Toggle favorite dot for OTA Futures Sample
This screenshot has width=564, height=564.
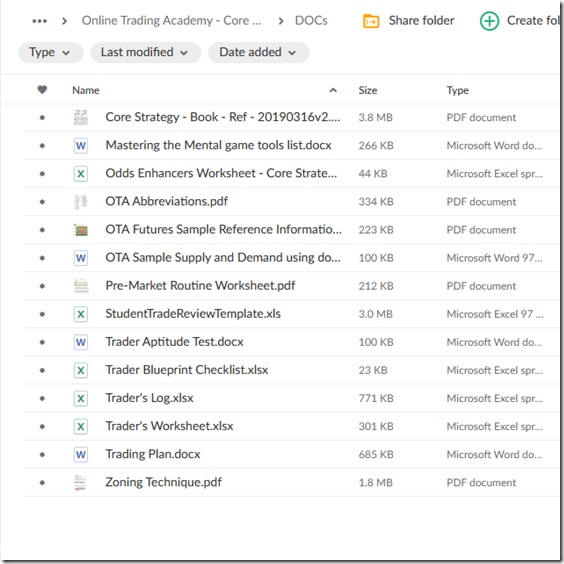coord(42,230)
